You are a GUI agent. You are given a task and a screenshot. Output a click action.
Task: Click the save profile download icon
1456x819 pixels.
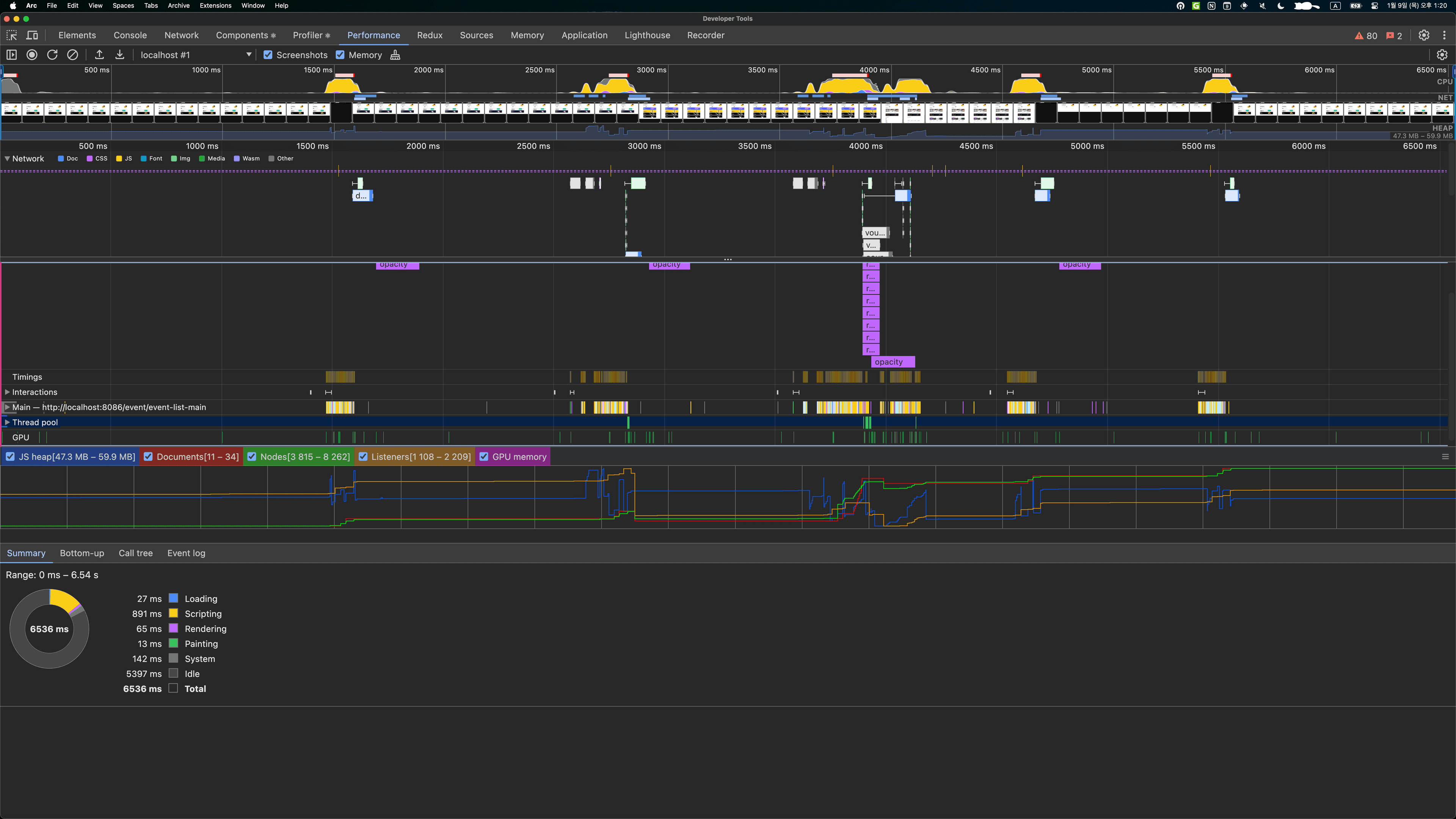[x=120, y=55]
